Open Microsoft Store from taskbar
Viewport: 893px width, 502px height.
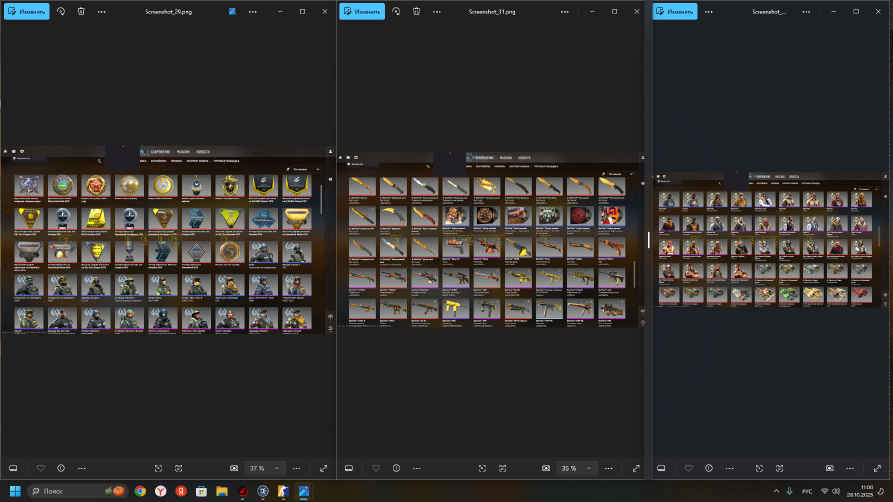(x=201, y=491)
